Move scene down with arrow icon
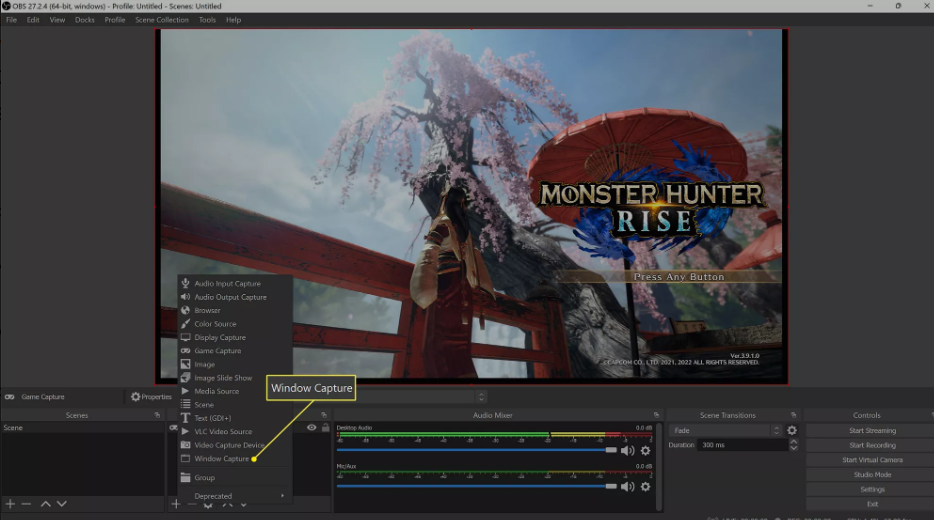934x520 pixels. click(61, 504)
